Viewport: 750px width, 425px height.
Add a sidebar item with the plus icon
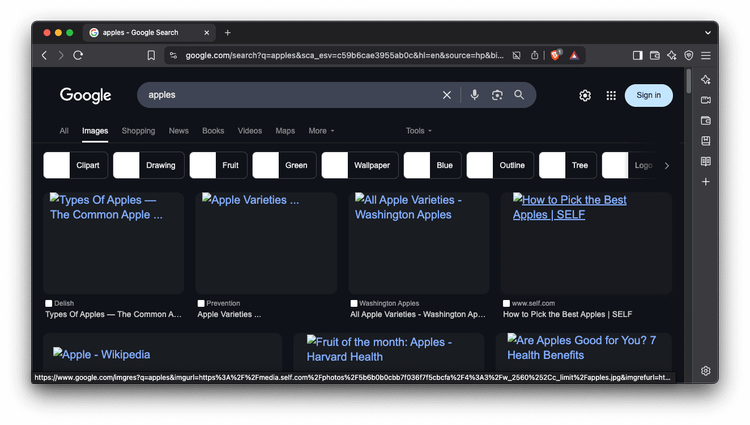[706, 182]
